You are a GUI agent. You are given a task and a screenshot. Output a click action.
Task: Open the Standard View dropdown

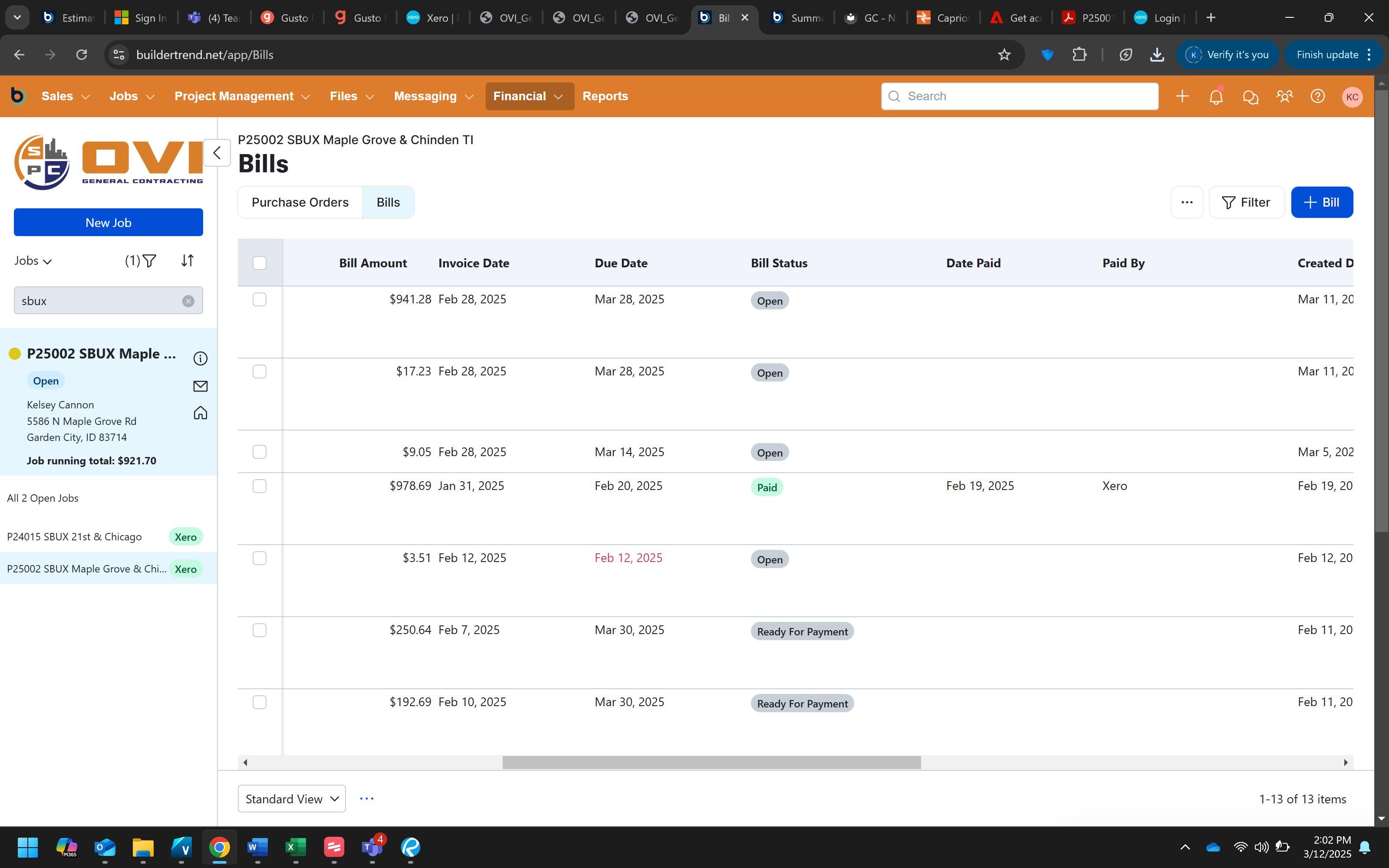(x=292, y=799)
